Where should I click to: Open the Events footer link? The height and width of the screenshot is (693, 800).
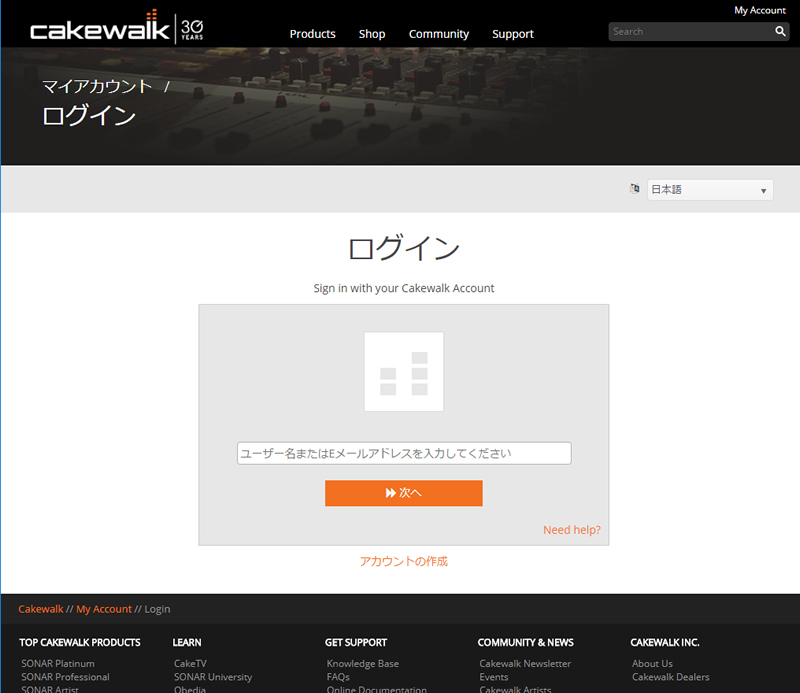tap(493, 677)
